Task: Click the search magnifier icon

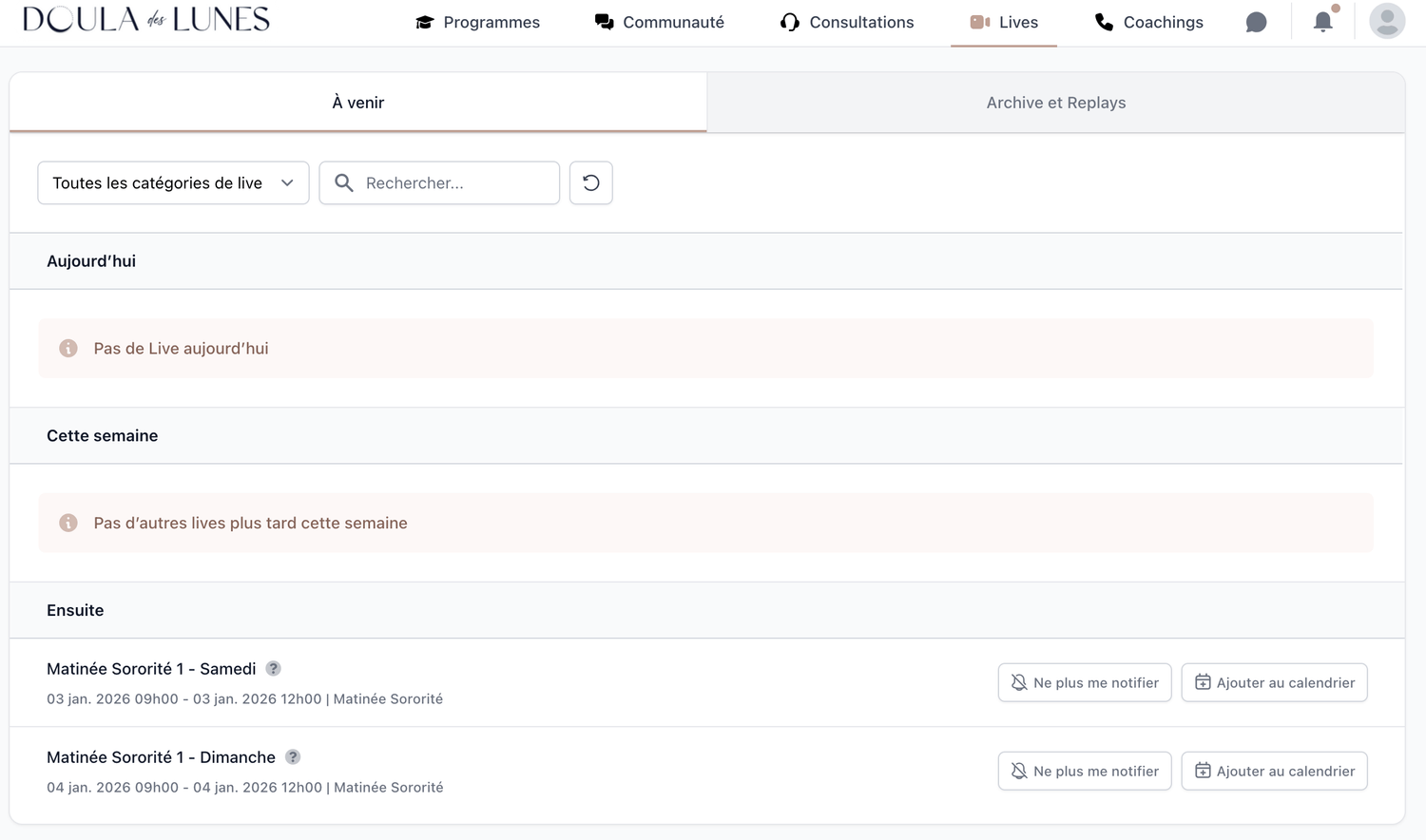Action: click(x=344, y=182)
